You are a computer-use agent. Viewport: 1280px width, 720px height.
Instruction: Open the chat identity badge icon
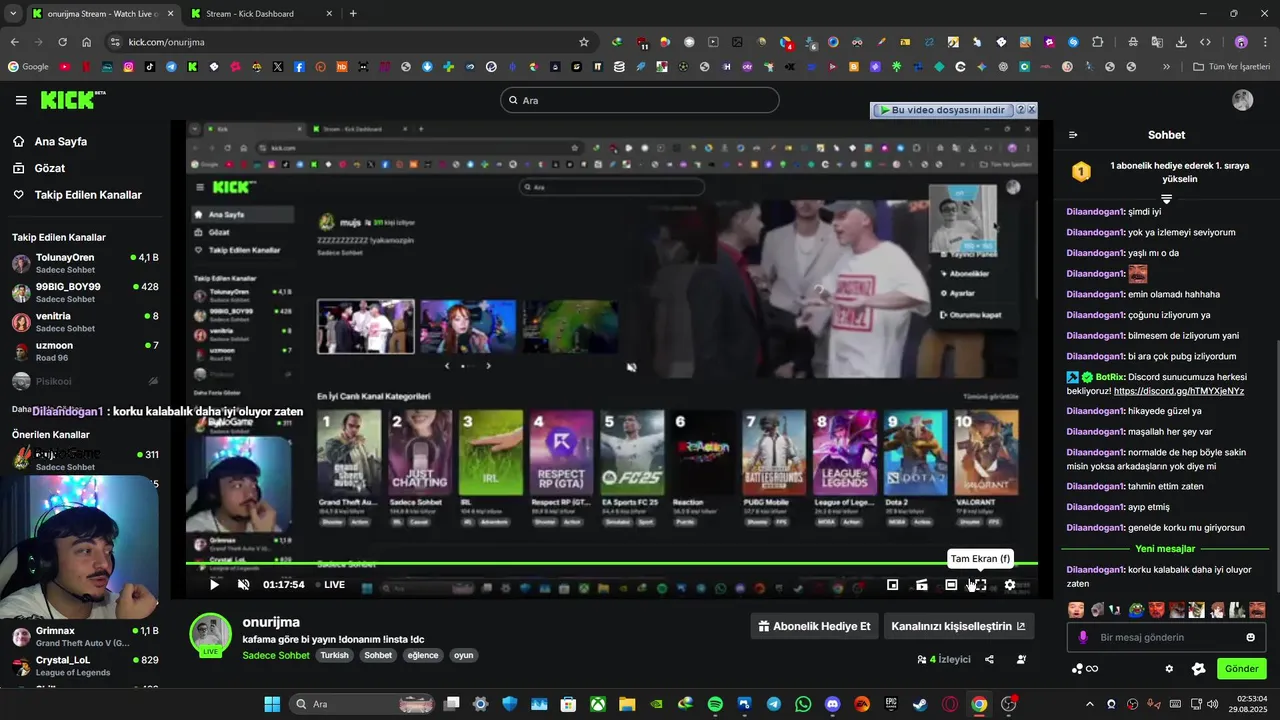(1199, 669)
